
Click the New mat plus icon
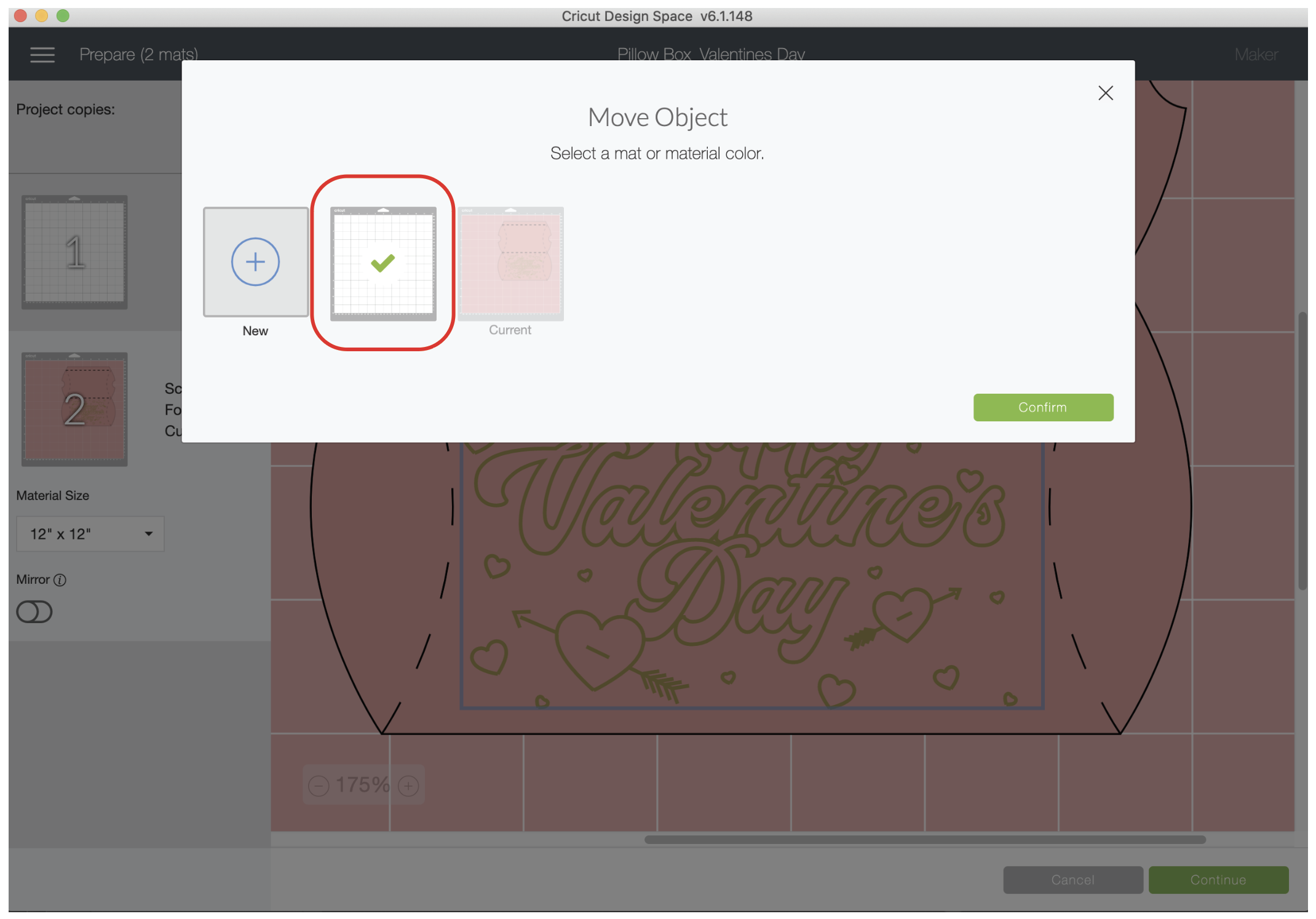255,262
